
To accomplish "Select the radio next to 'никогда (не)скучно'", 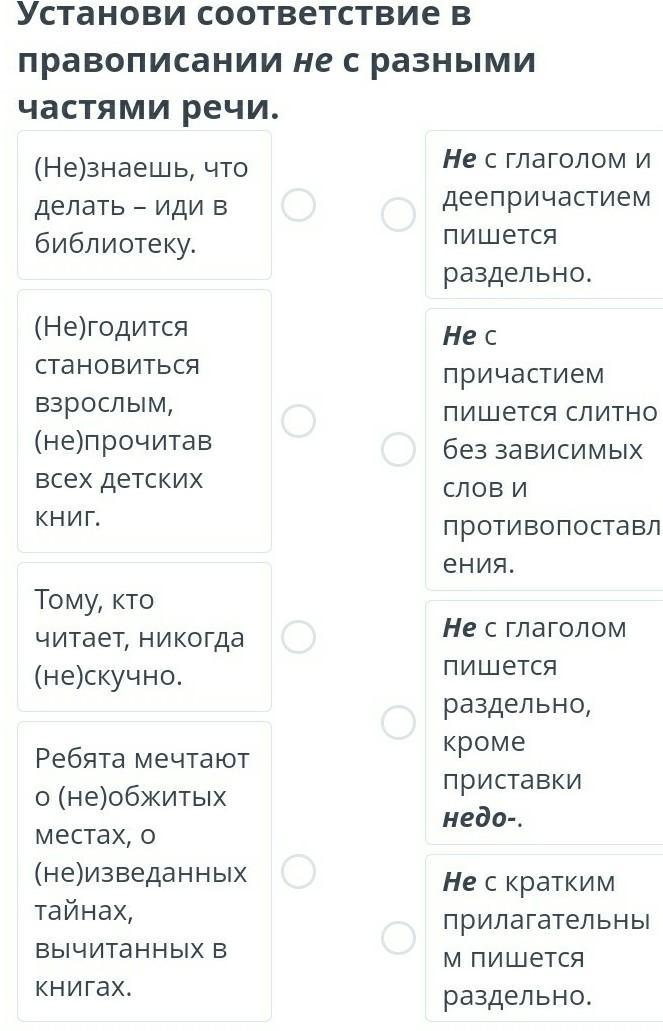I will click(298, 636).
